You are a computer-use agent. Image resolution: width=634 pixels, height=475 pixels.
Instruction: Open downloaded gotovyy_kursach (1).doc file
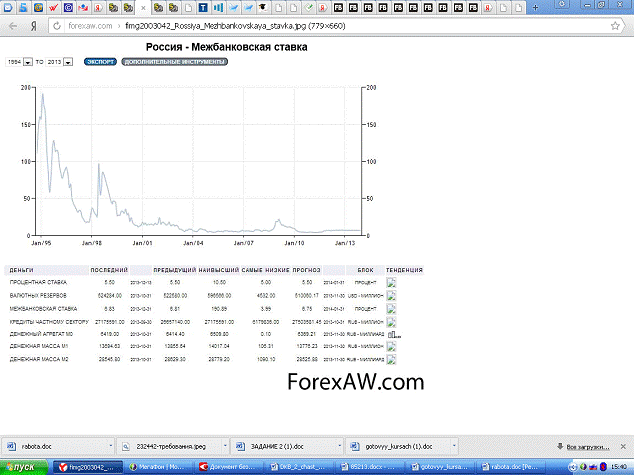tap(399, 447)
